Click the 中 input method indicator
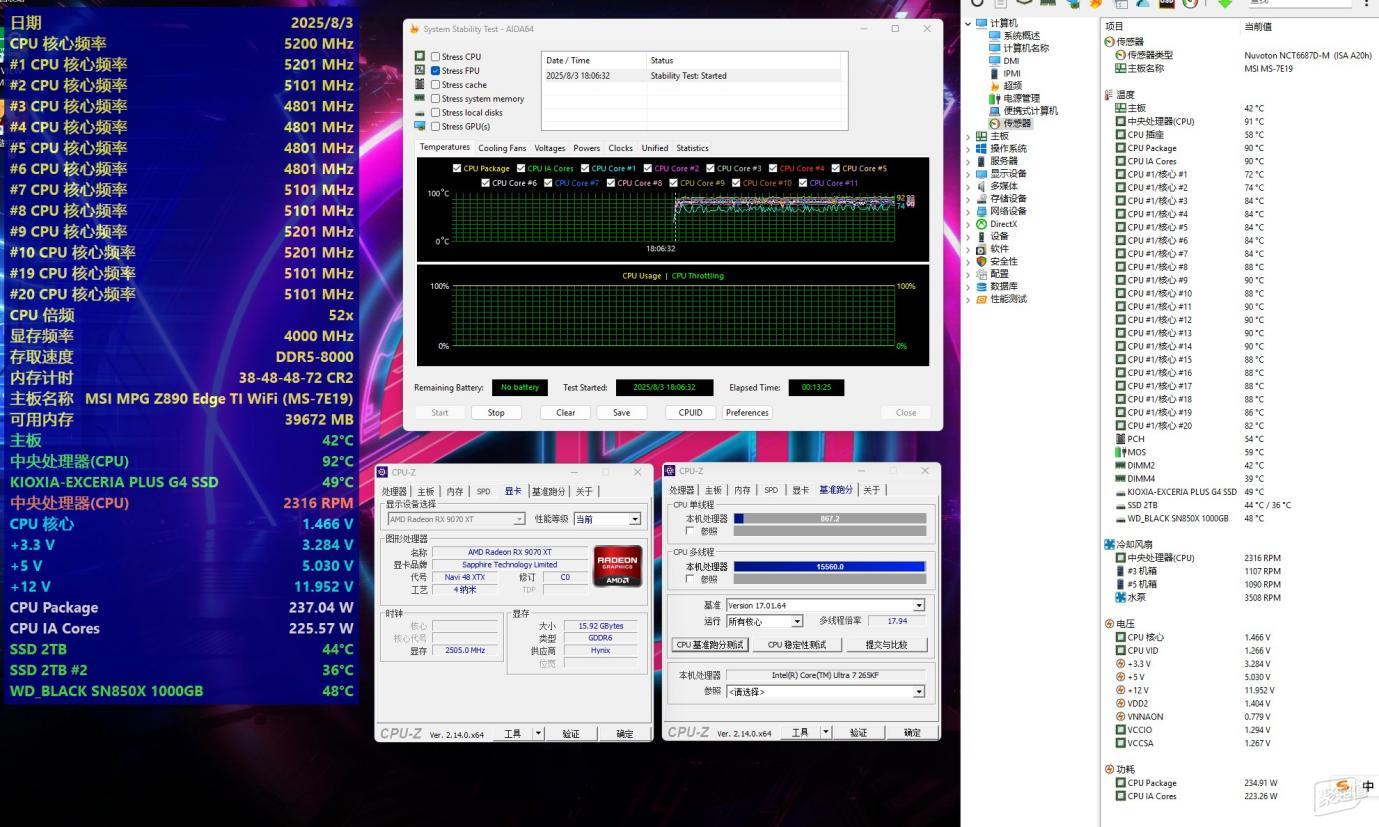Screen dimensions: 1379x827 [1368, 787]
